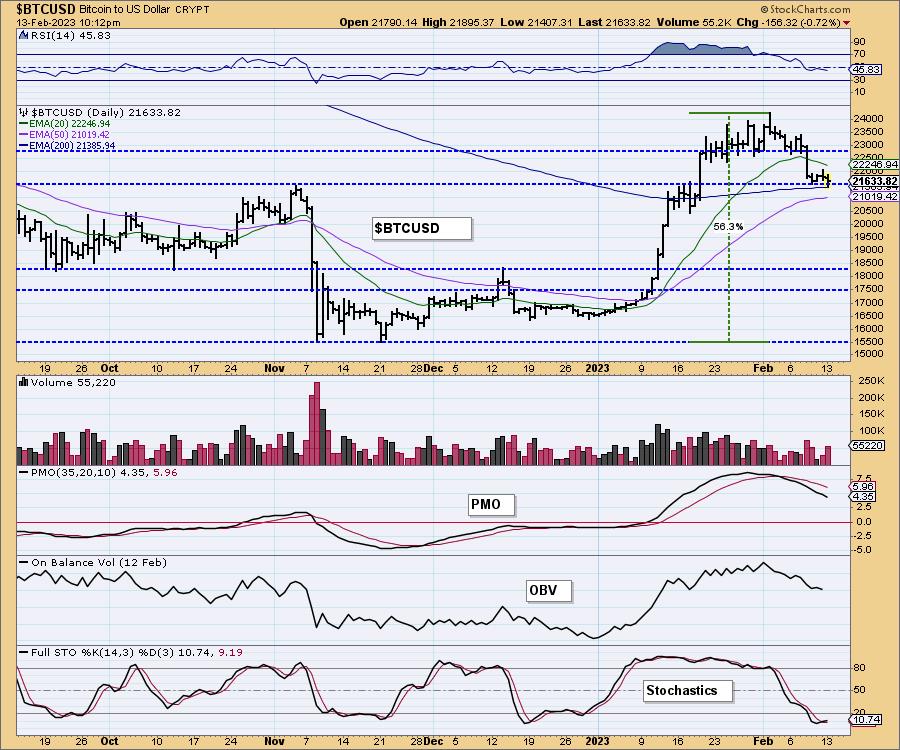Screen dimensions: 900x750
Task: Click the PMO annotation box
Action: pos(491,505)
